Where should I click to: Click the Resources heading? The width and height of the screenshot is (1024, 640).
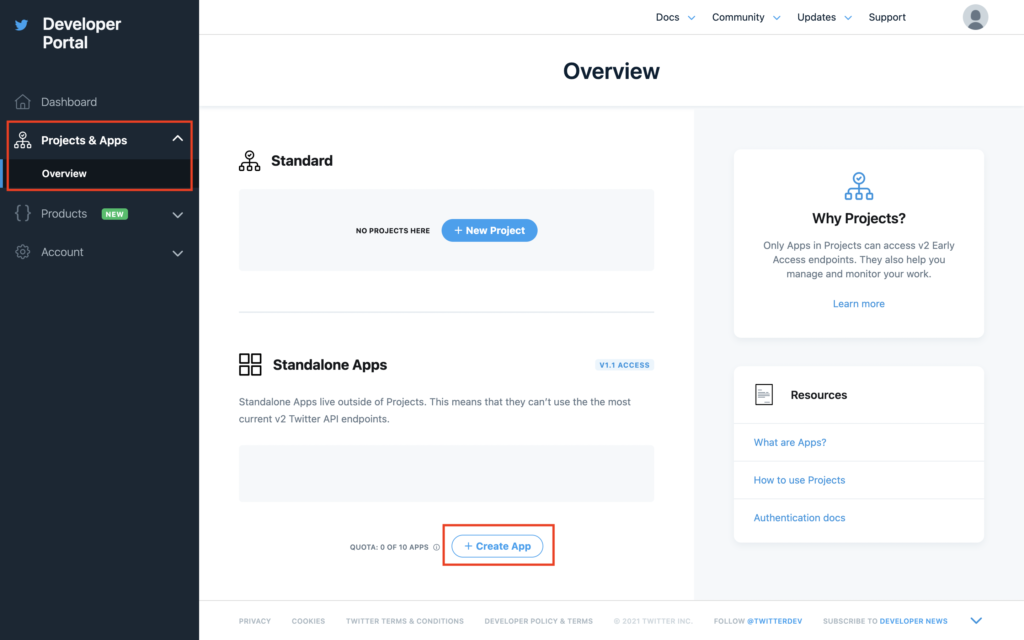click(x=818, y=395)
